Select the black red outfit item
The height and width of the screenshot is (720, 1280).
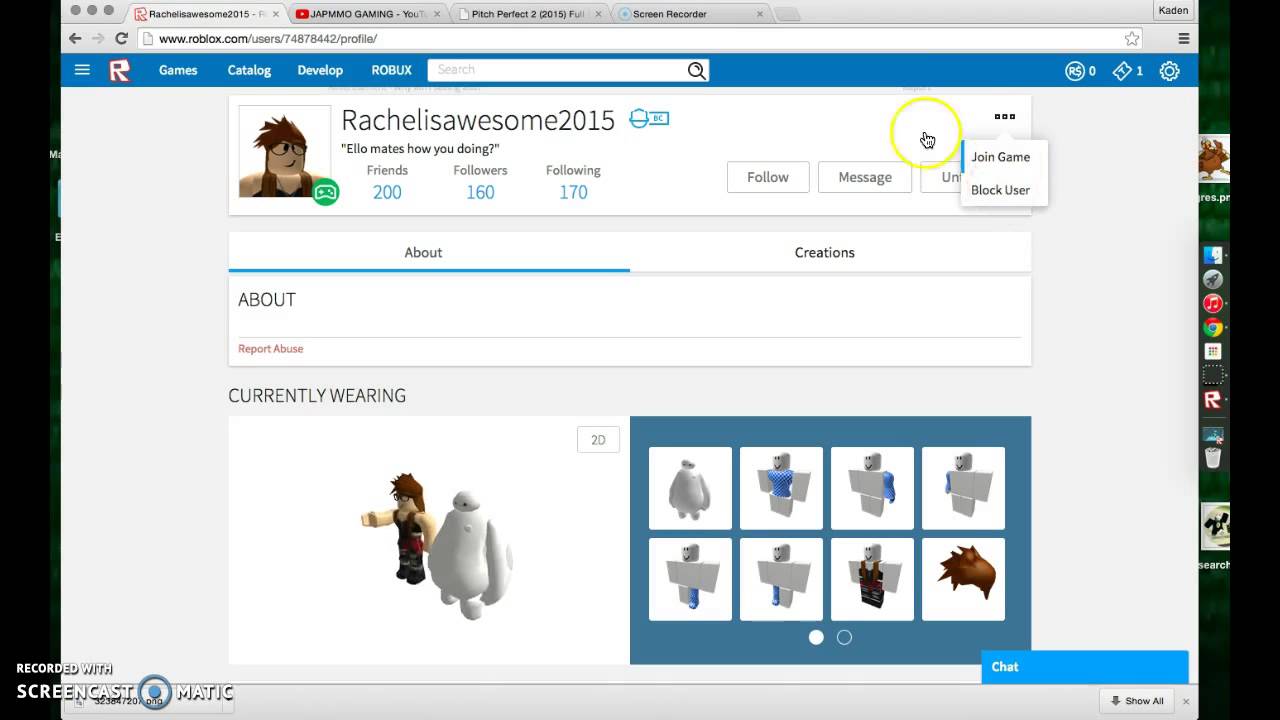(x=872, y=579)
